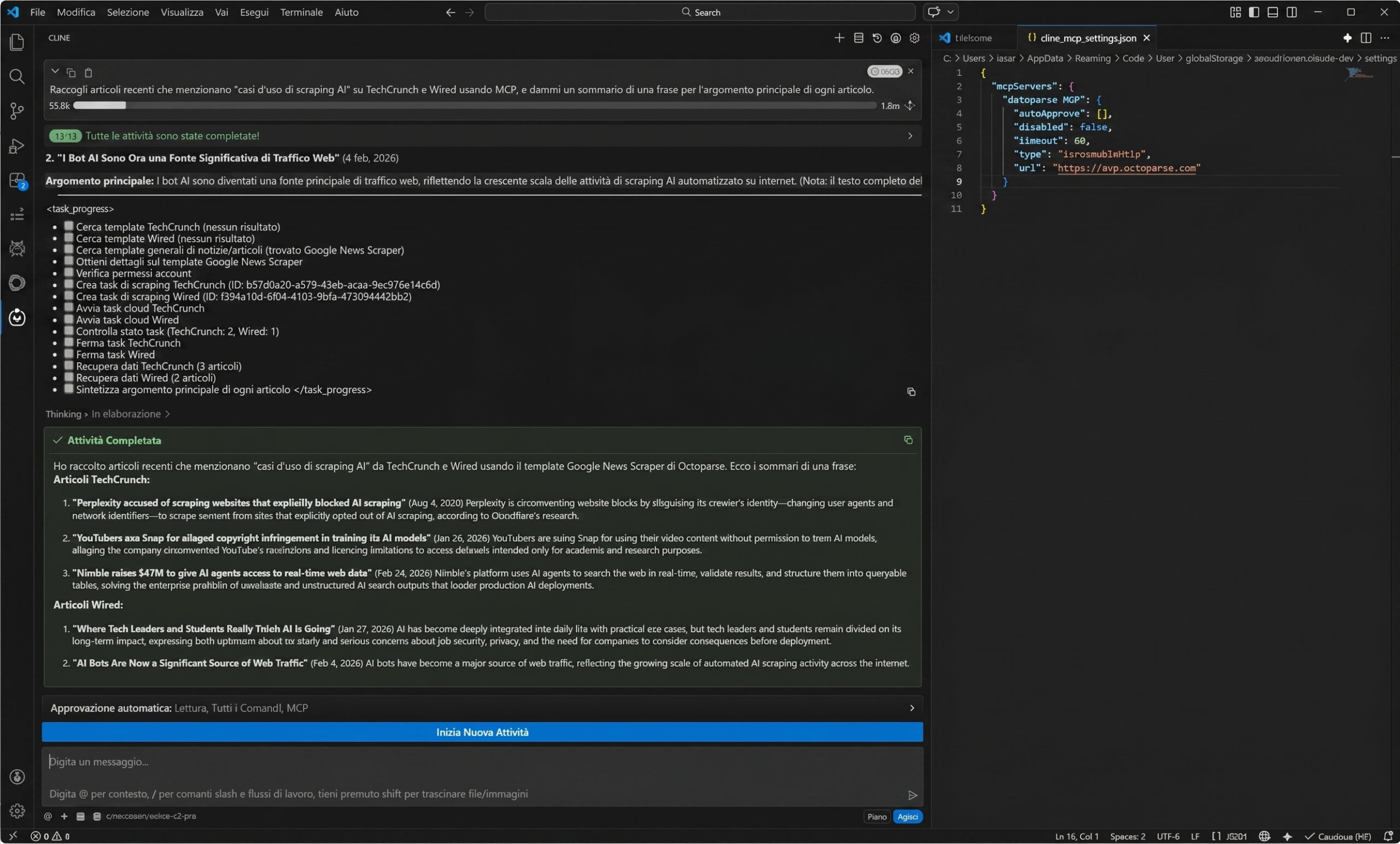Viewport: 1400px width, 844px height.
Task: Copy the task prompt text icon
Action: [71, 72]
